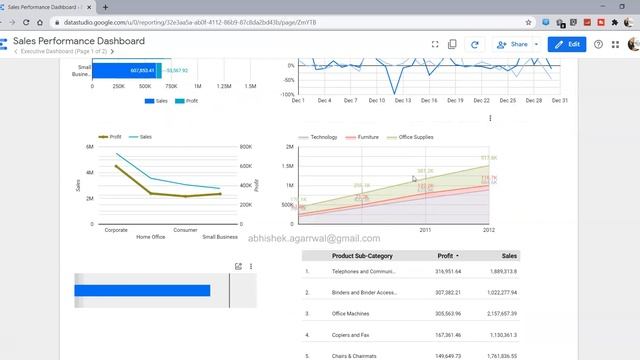Toggle the Profit column sort arrow
Image resolution: width=640 pixels, height=360 pixels.
coord(457,256)
